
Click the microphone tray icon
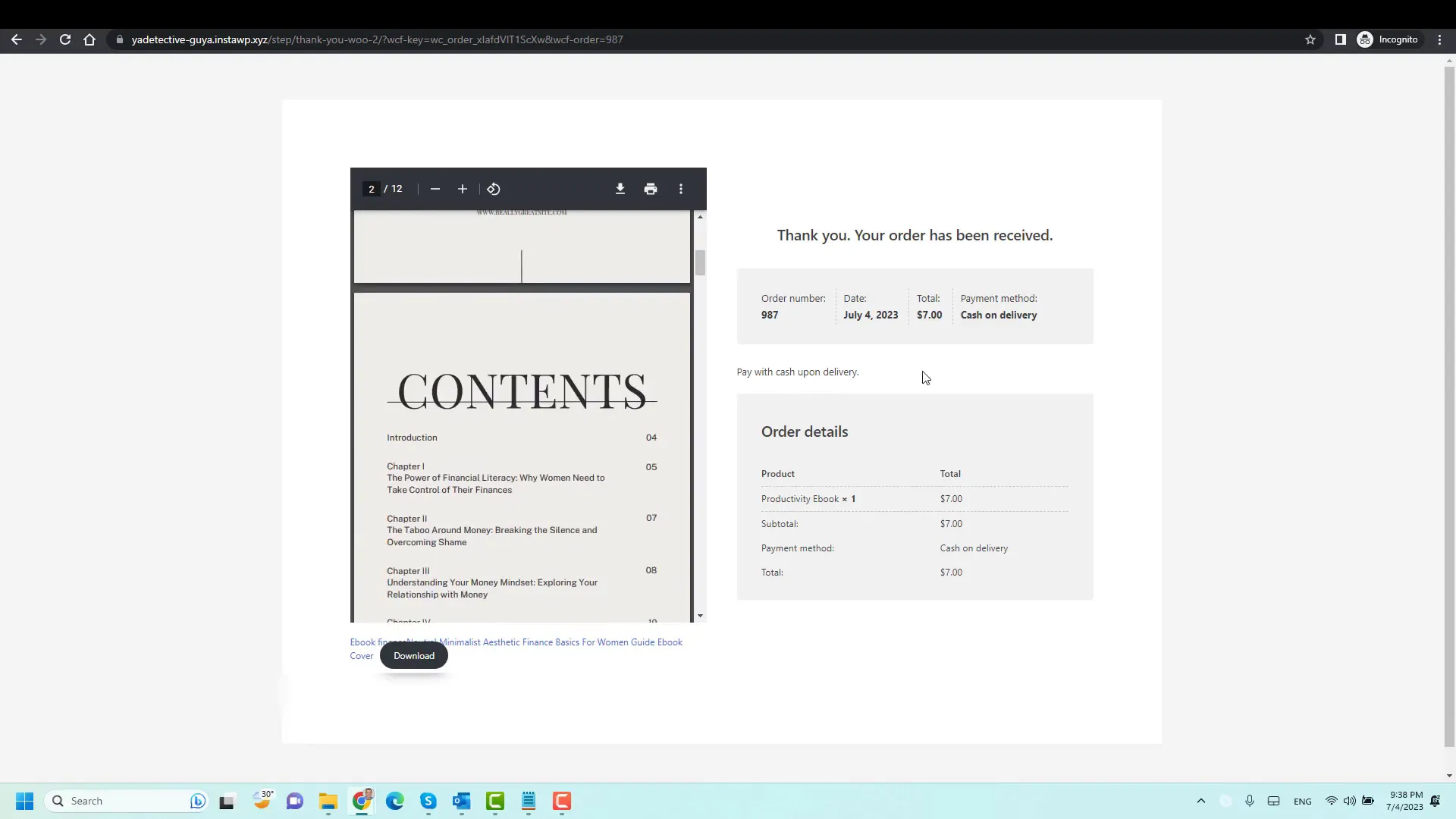pyautogui.click(x=1250, y=801)
